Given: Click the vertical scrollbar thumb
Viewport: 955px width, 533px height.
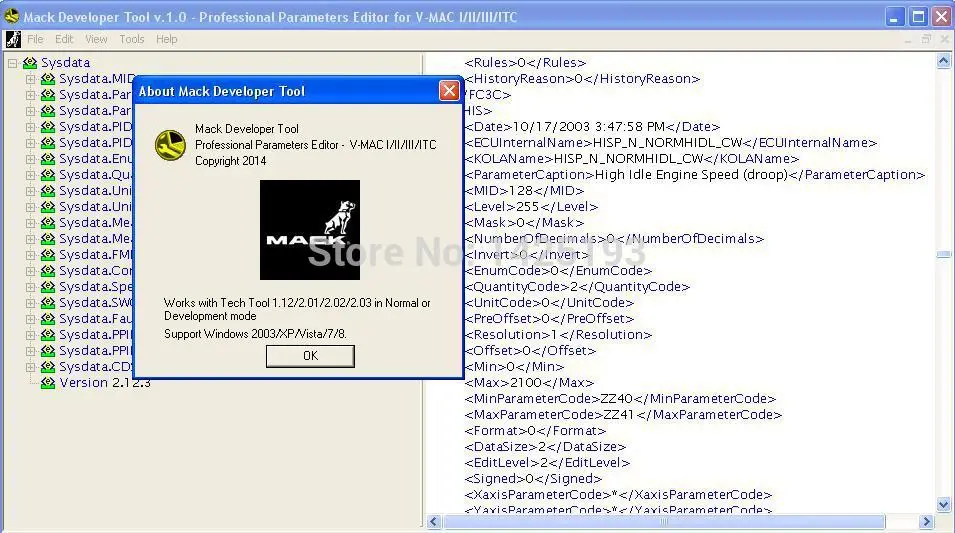Looking at the screenshot, I should [943, 255].
